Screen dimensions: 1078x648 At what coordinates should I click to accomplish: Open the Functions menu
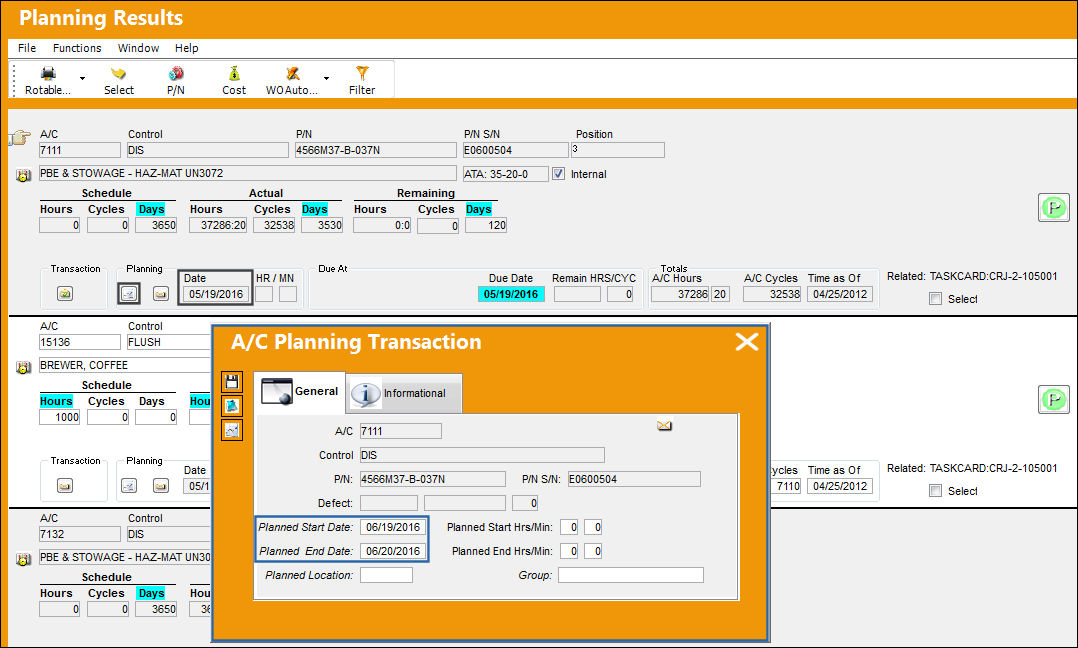point(77,48)
